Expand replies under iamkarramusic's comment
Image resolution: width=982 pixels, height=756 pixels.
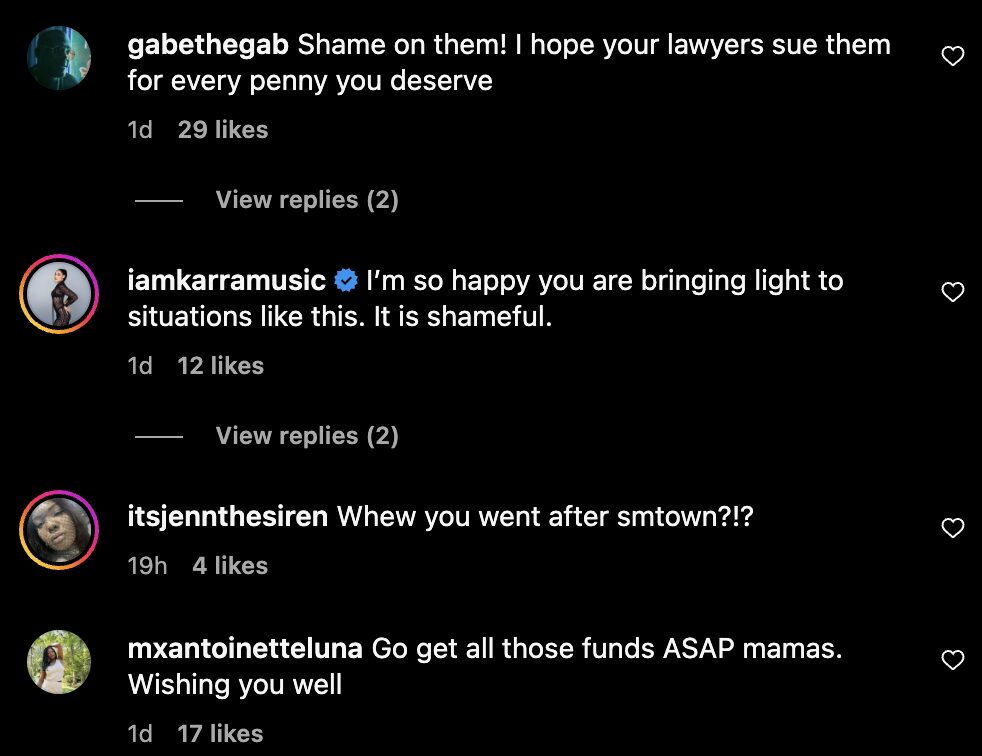[x=306, y=436]
